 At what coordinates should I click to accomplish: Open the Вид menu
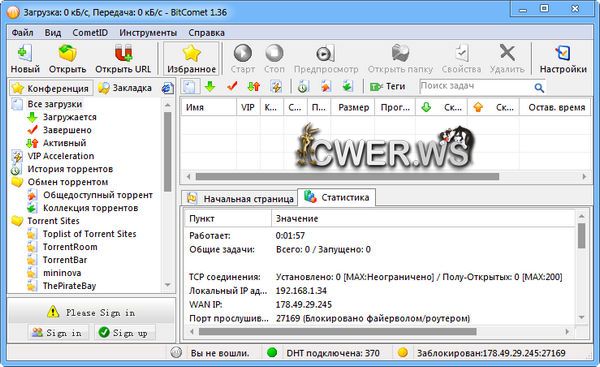pyautogui.click(x=53, y=33)
